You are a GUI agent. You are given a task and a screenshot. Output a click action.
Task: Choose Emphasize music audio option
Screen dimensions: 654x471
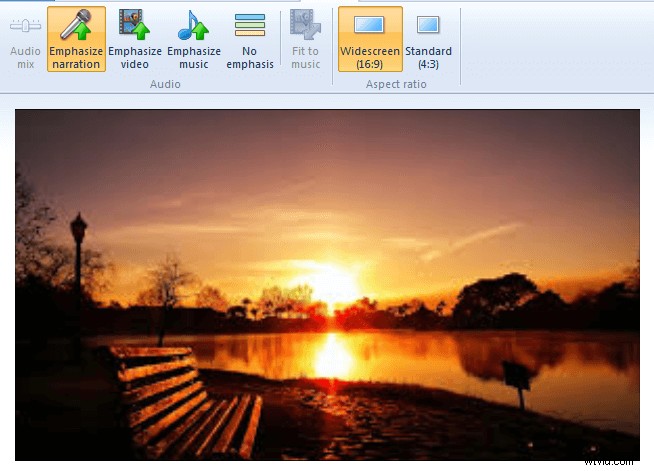194,39
